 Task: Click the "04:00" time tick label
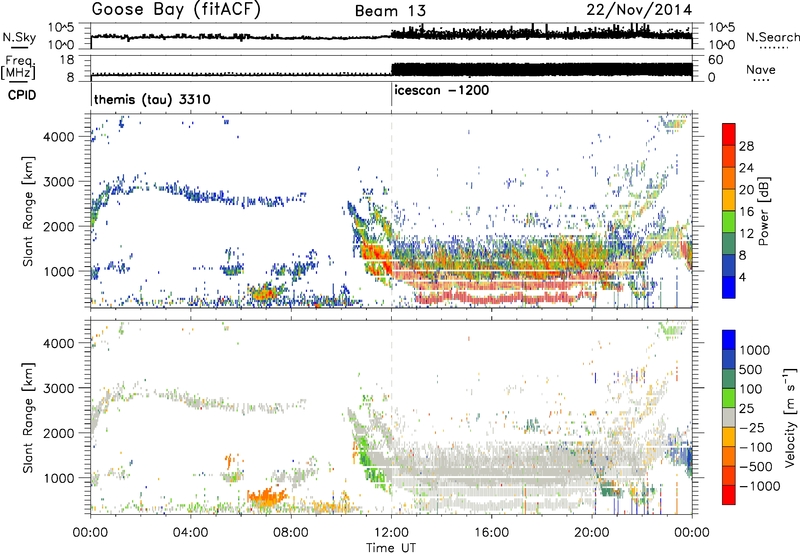(x=190, y=533)
